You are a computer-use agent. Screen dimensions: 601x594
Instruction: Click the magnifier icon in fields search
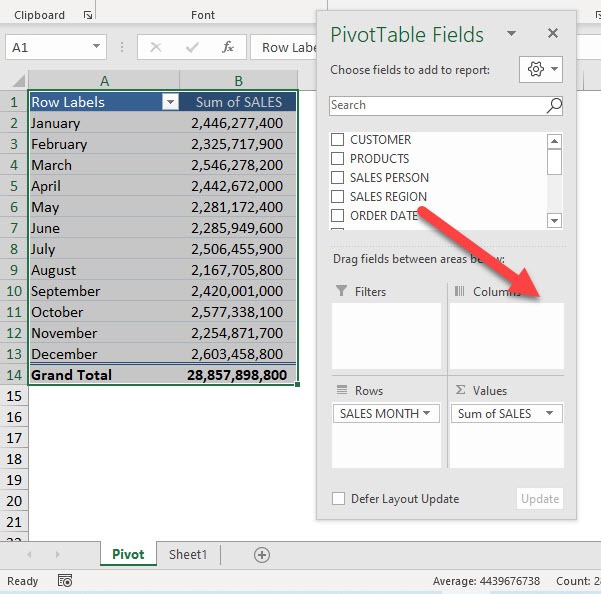click(554, 105)
